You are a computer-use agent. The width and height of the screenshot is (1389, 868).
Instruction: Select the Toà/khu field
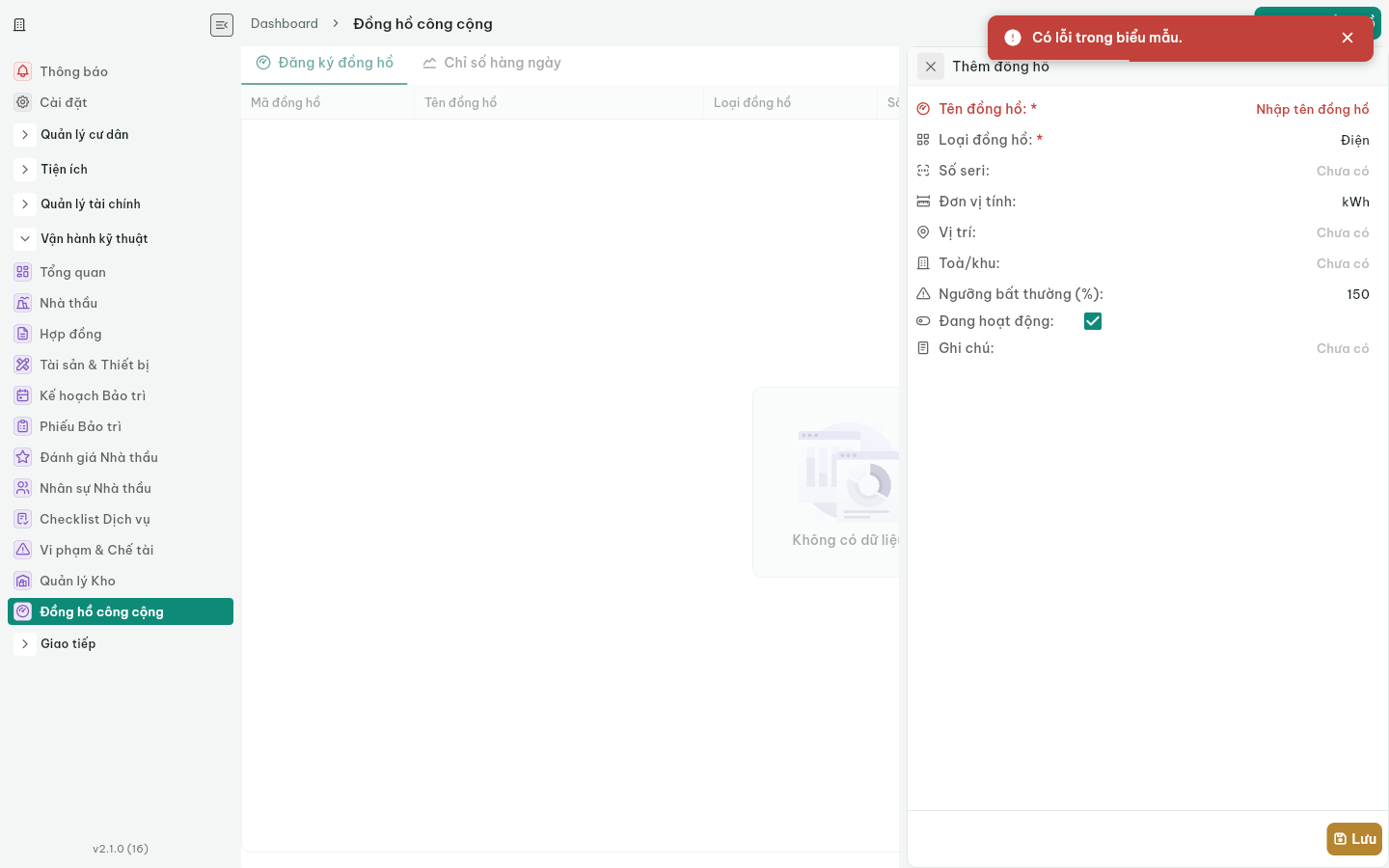pyautogui.click(x=1343, y=263)
